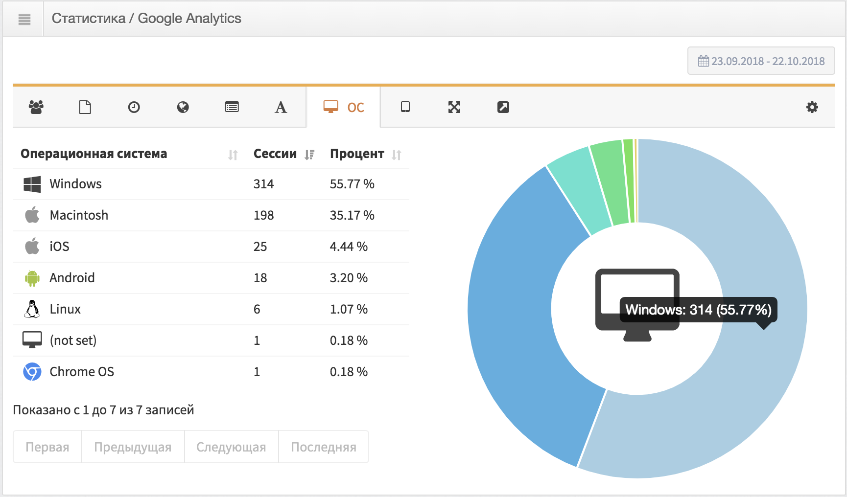
Task: Open the users audience tab icon
Action: pos(36,107)
